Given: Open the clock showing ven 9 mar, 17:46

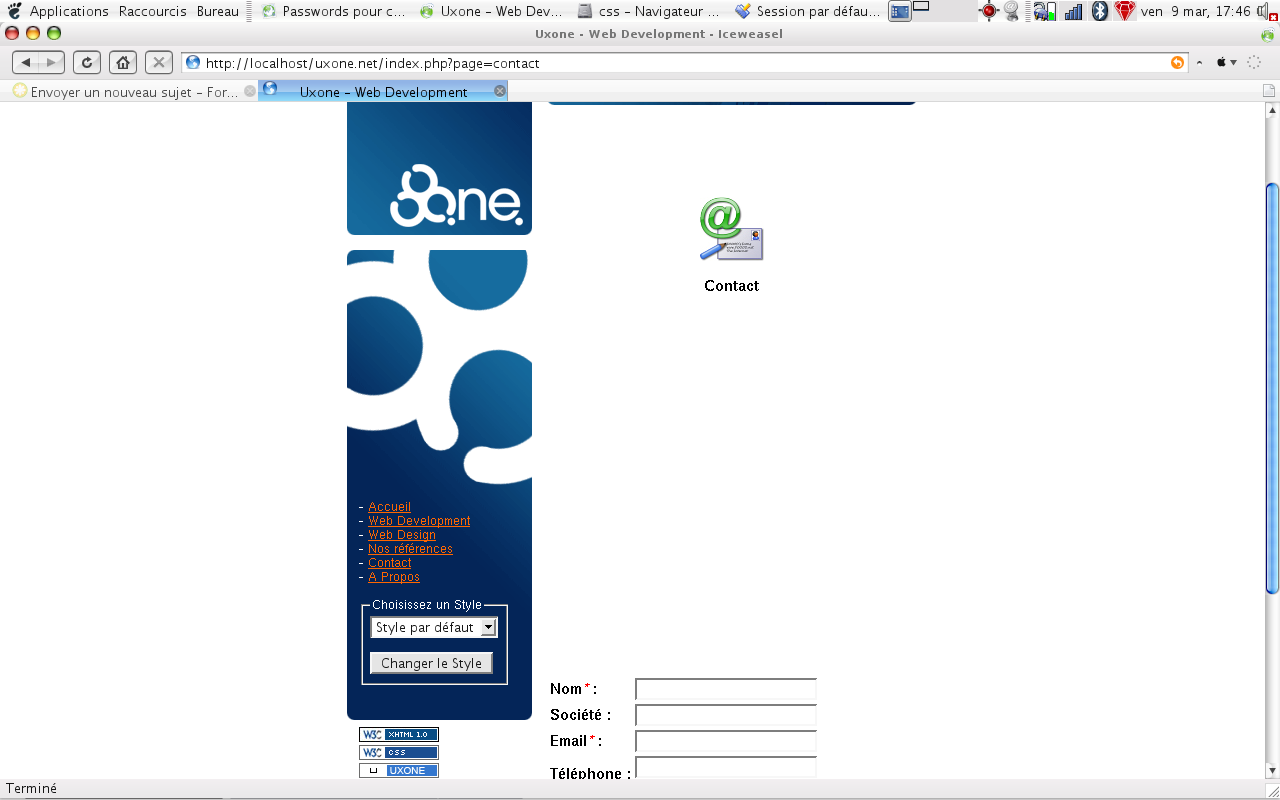Looking at the screenshot, I should pos(1196,11).
